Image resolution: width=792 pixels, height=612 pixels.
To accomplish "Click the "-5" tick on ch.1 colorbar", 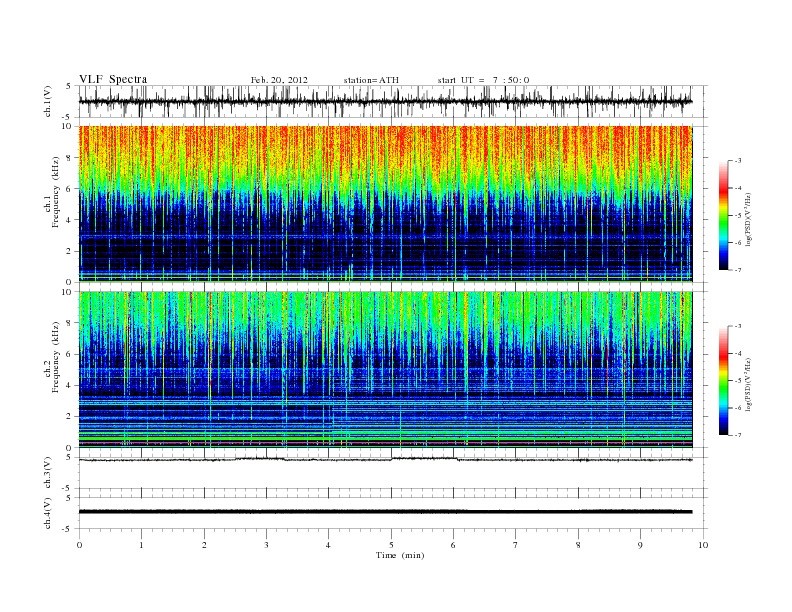I will point(738,216).
